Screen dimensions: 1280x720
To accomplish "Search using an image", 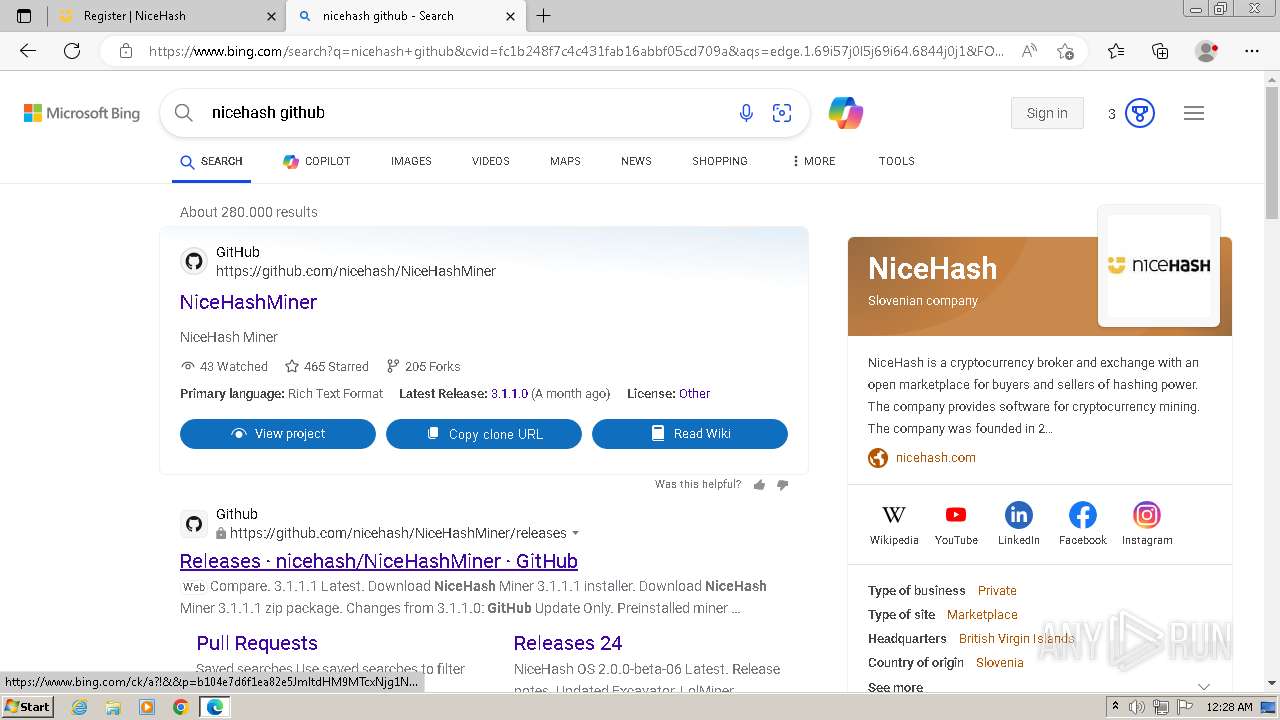I will (782, 113).
